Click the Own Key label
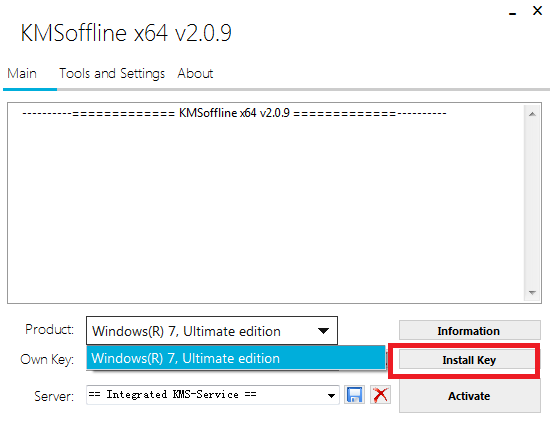 pos(47,359)
